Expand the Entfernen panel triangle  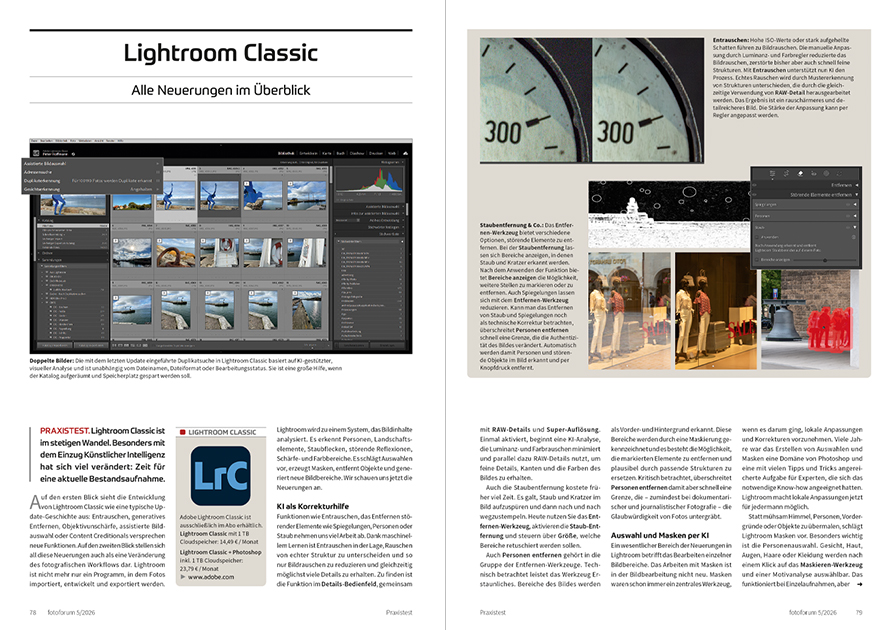tap(857, 185)
